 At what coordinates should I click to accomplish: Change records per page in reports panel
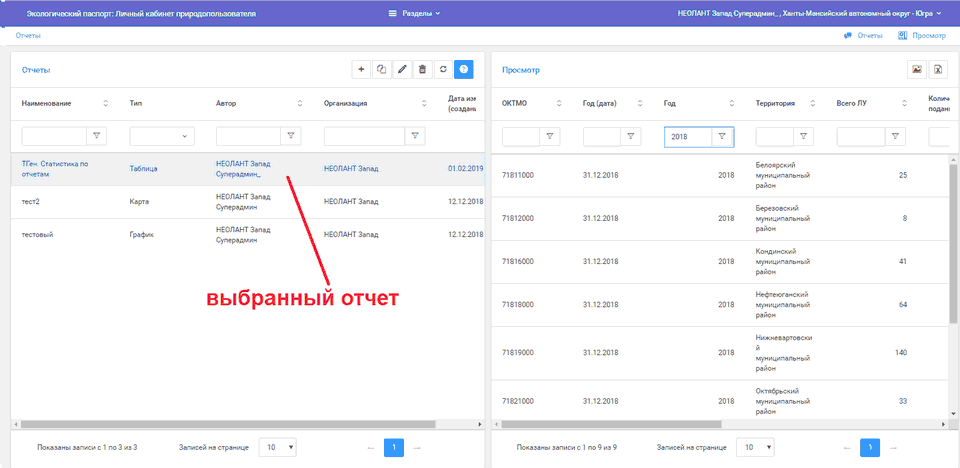coord(278,448)
